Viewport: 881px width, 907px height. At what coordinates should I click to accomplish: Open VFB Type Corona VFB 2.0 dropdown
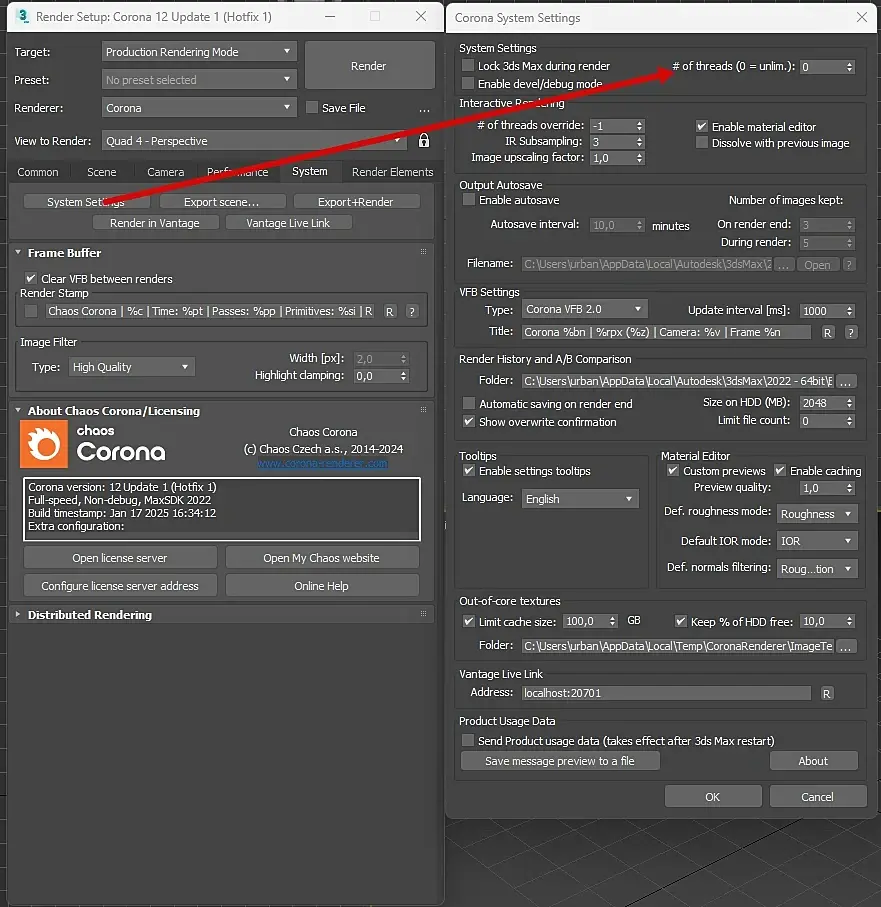pos(584,309)
